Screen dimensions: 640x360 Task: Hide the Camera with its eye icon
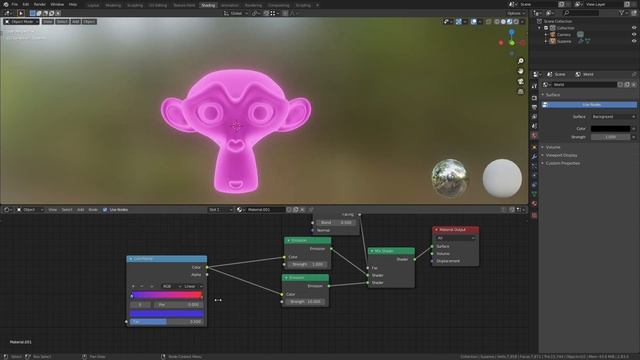tap(634, 35)
